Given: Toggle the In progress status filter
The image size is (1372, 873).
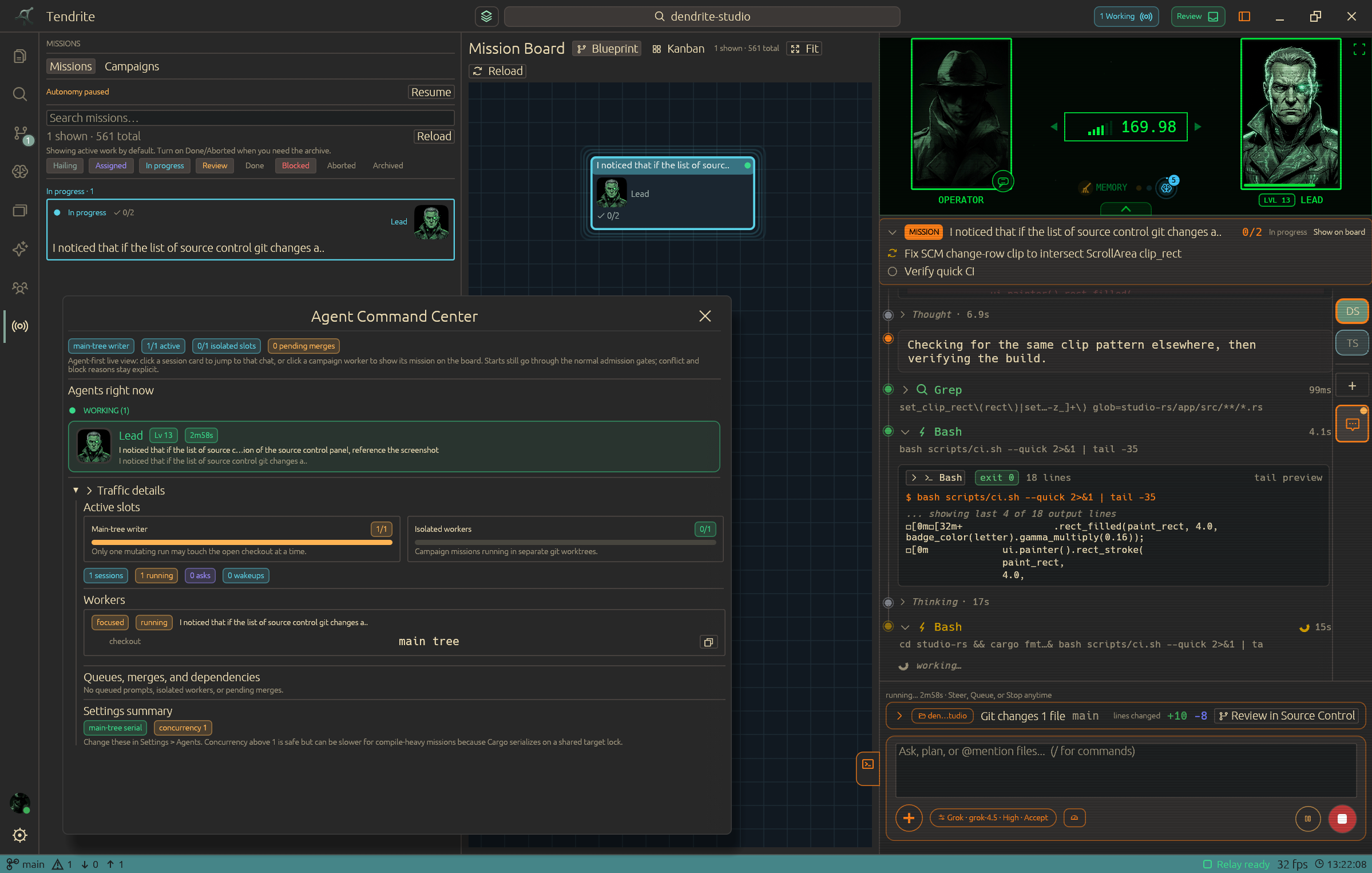Looking at the screenshot, I should [165, 165].
